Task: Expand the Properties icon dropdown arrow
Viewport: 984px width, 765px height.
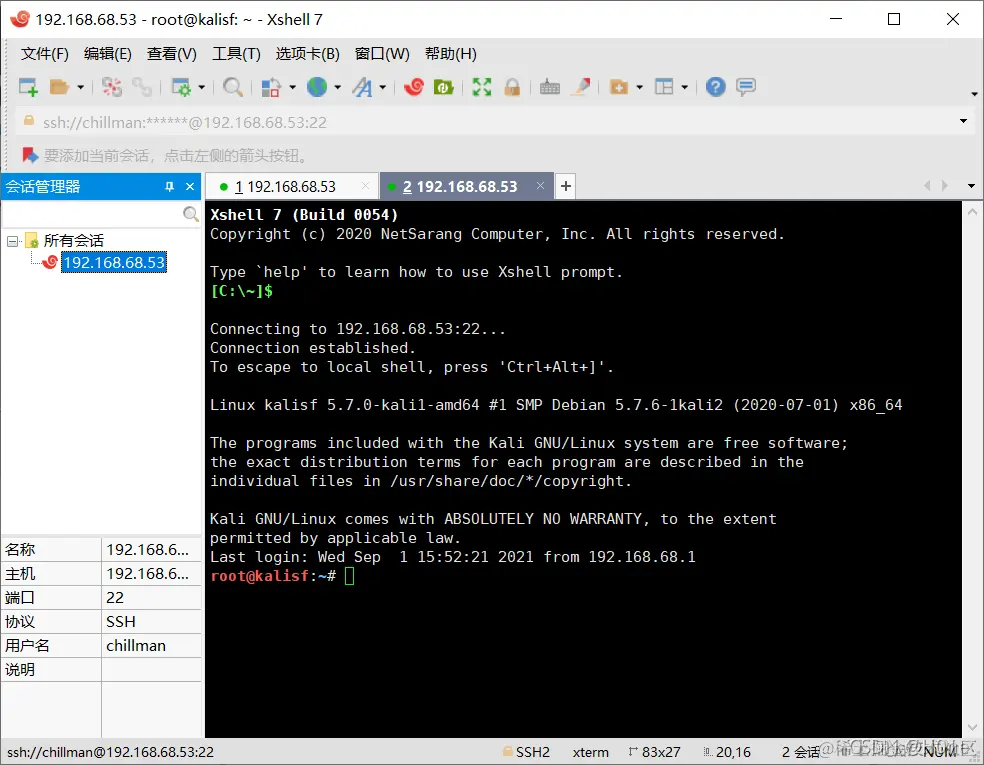Action: coord(201,87)
